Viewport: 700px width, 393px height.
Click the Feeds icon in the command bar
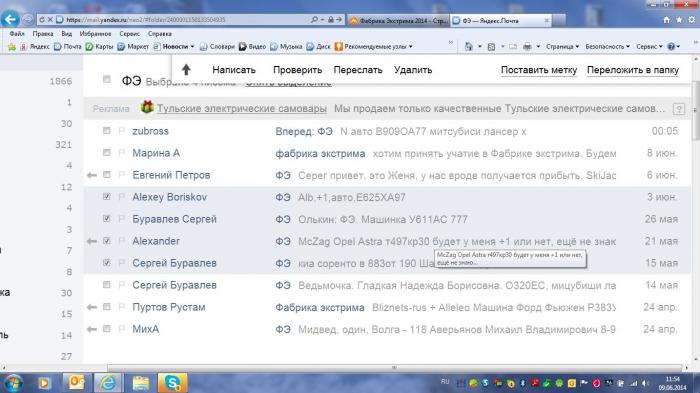click(x=491, y=46)
